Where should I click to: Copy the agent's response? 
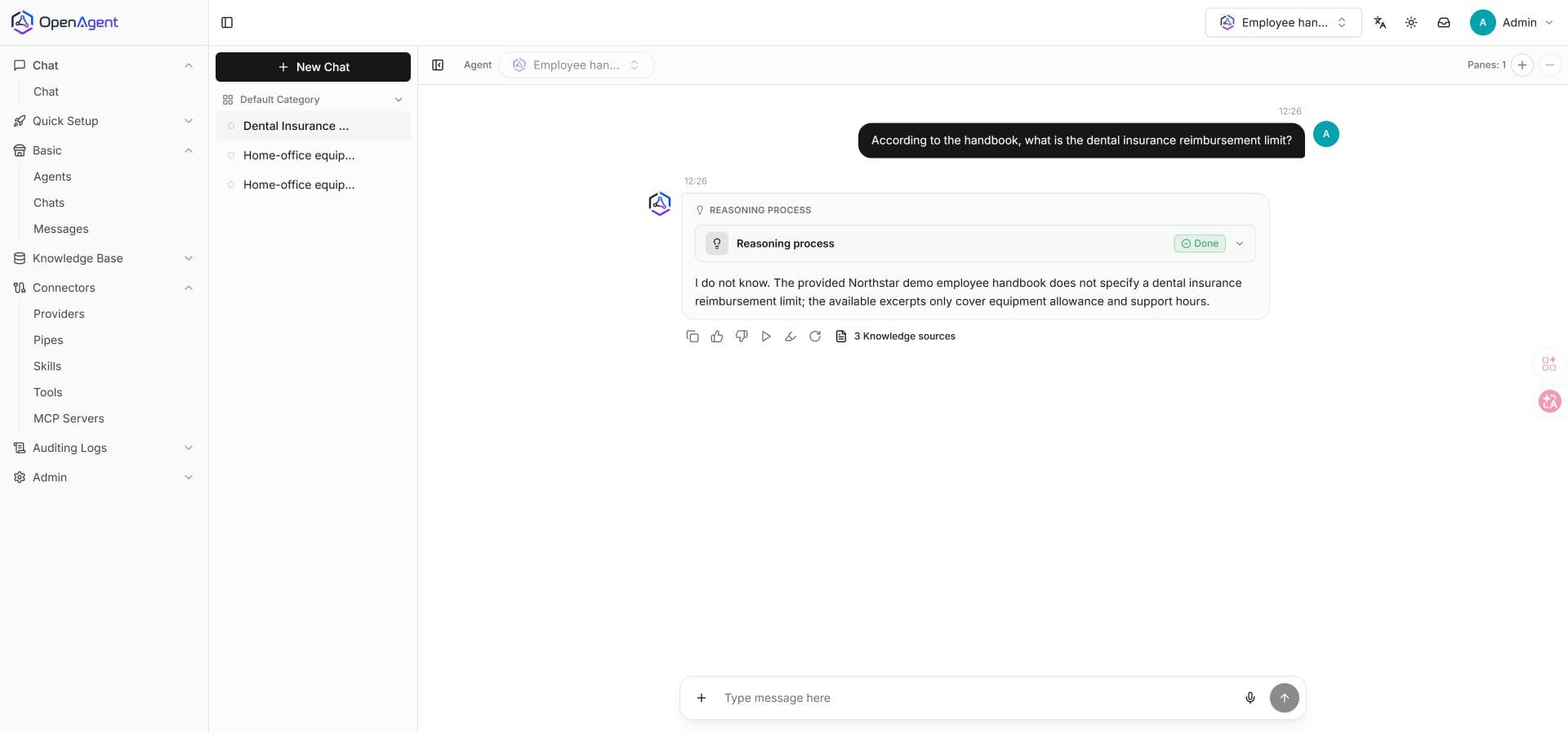pyautogui.click(x=693, y=337)
